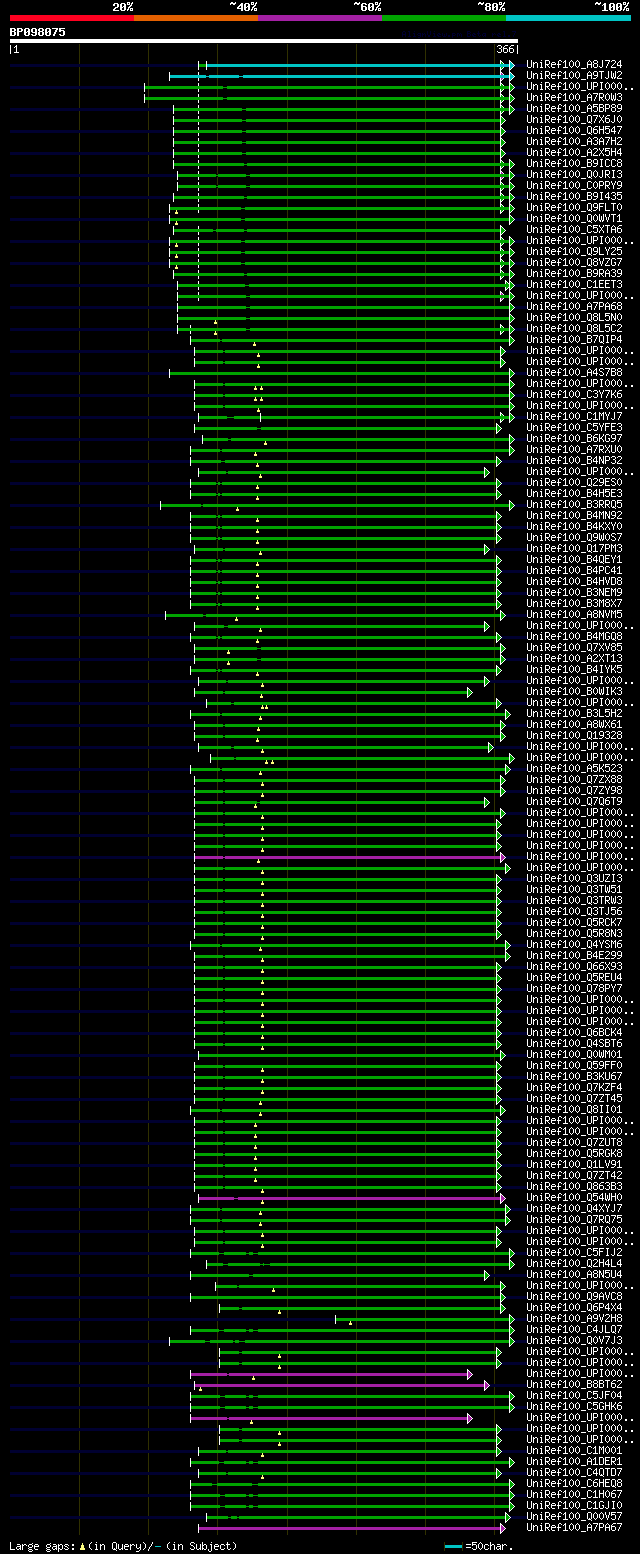Click the green alignment bar in A9V2H8 row
The width and height of the screenshot is (640, 1554).
coord(425,1319)
